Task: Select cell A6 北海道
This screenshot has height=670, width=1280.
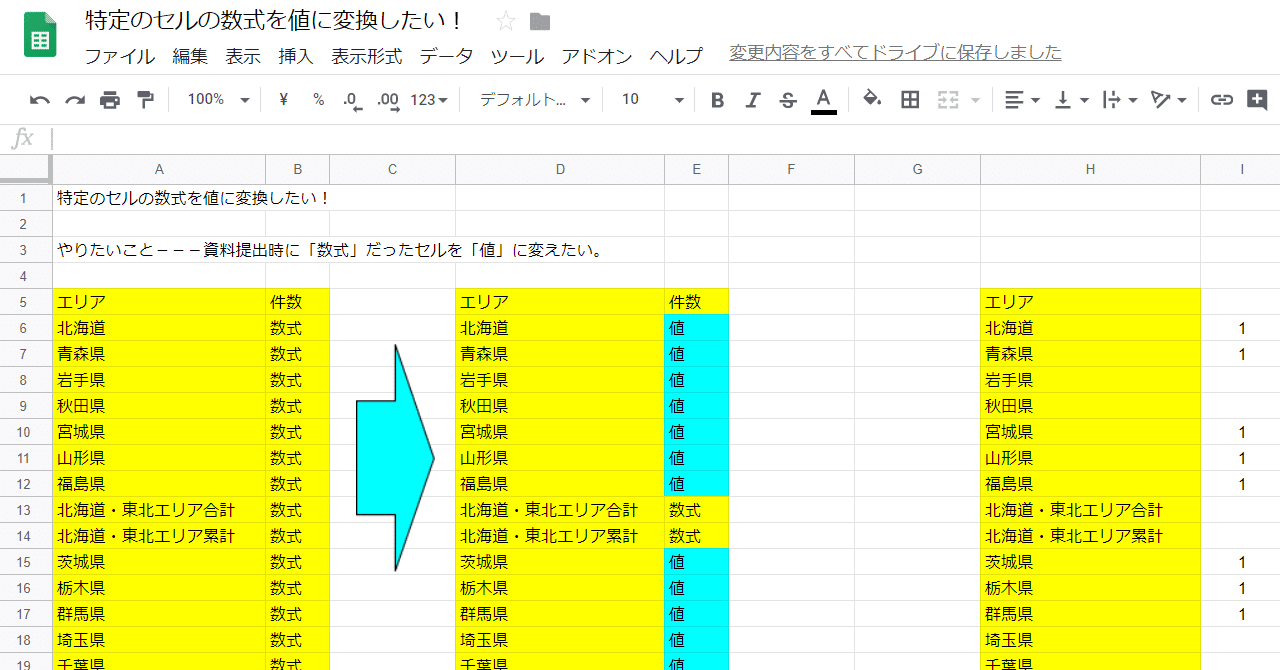Action: [159, 328]
